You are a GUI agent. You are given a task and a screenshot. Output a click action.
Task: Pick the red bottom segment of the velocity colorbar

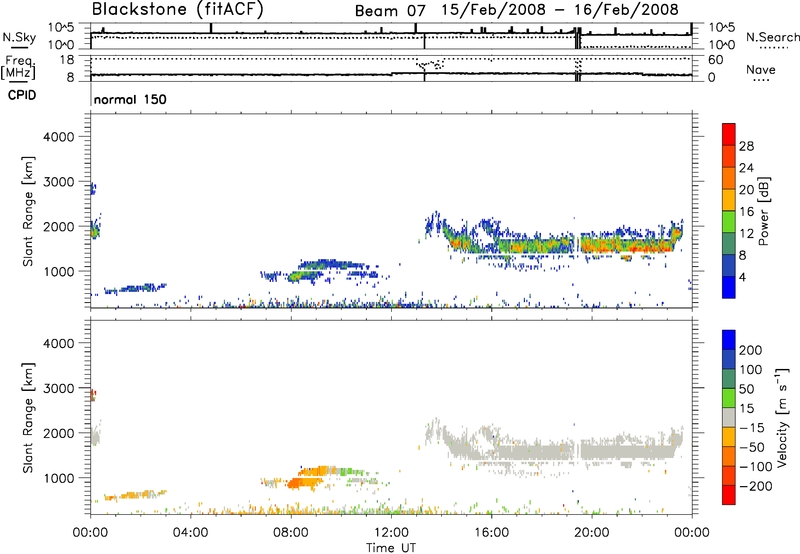click(729, 495)
